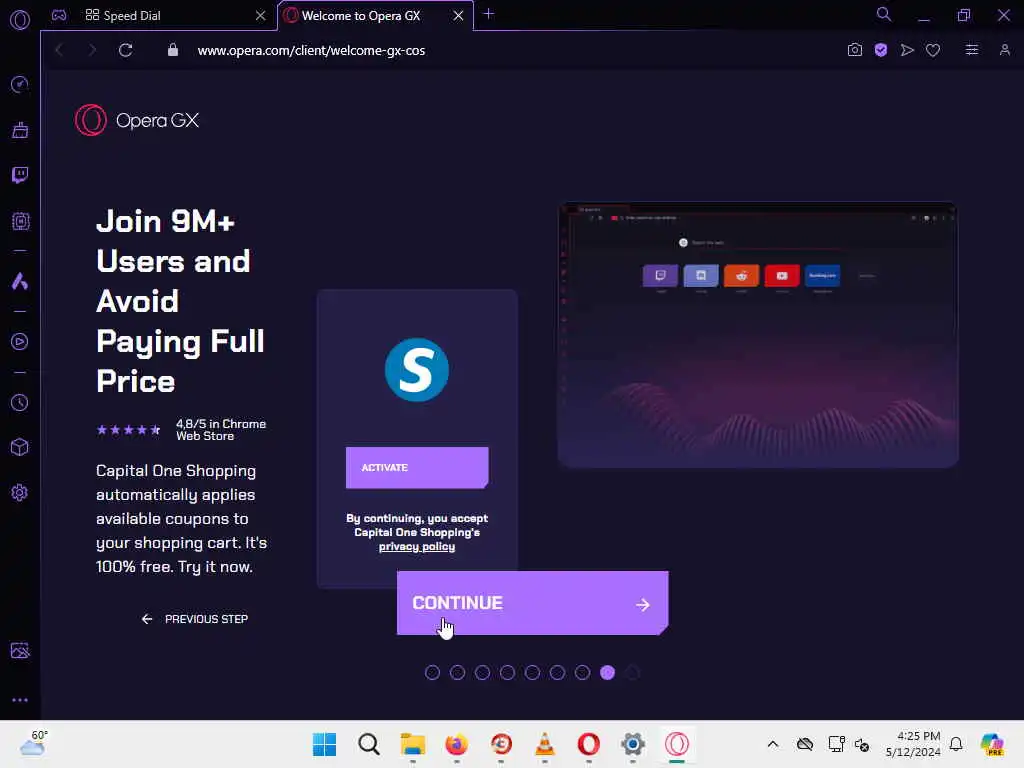
Task: Open the red Opera browser taskbar icon
Action: [588, 744]
